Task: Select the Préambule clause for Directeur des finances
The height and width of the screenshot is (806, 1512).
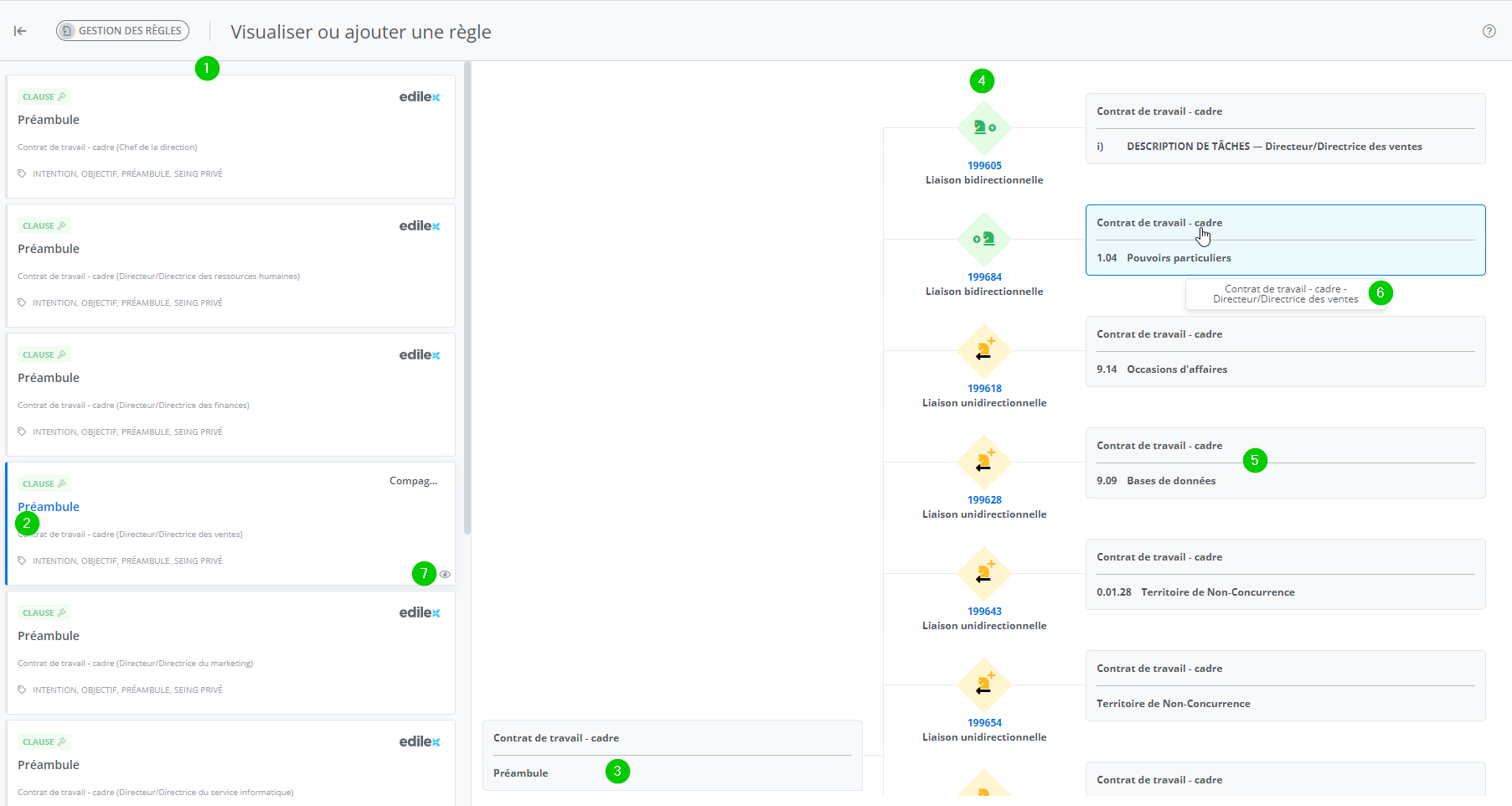Action: tap(230, 395)
